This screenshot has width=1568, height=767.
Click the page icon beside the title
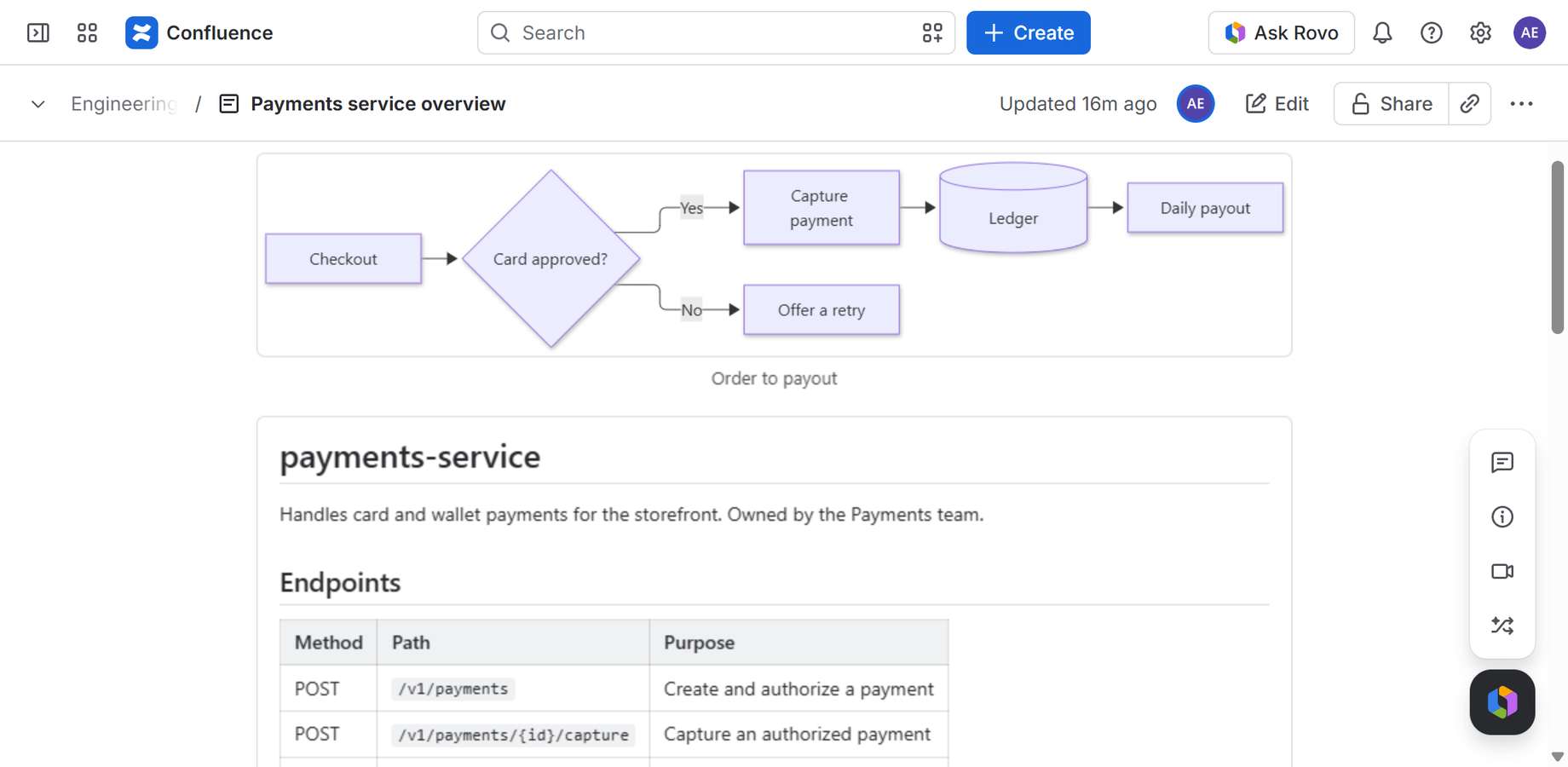click(229, 104)
